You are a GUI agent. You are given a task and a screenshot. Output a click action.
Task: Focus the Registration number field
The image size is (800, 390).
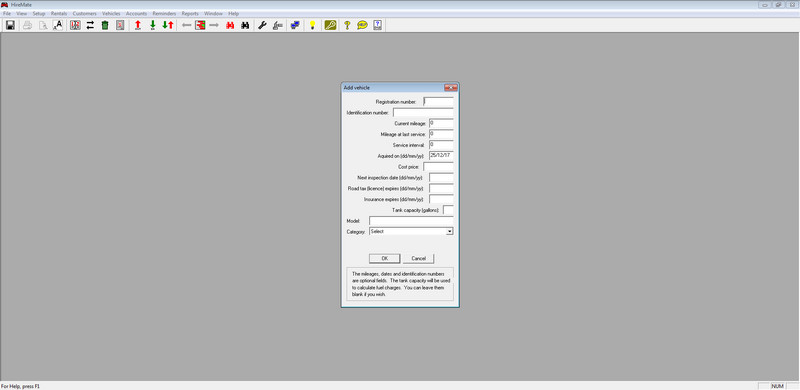pyautogui.click(x=438, y=102)
